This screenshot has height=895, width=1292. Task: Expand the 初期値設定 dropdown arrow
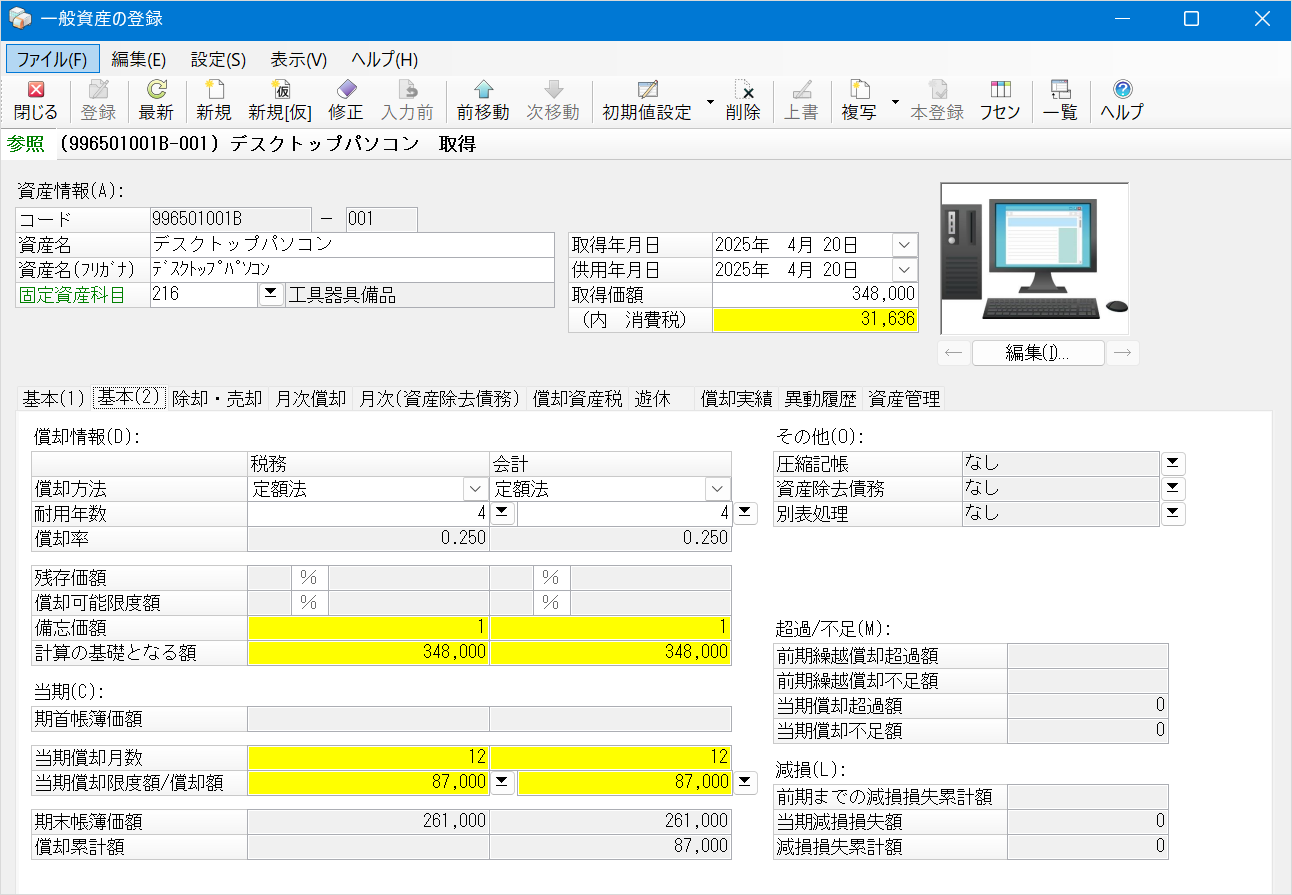[710, 101]
